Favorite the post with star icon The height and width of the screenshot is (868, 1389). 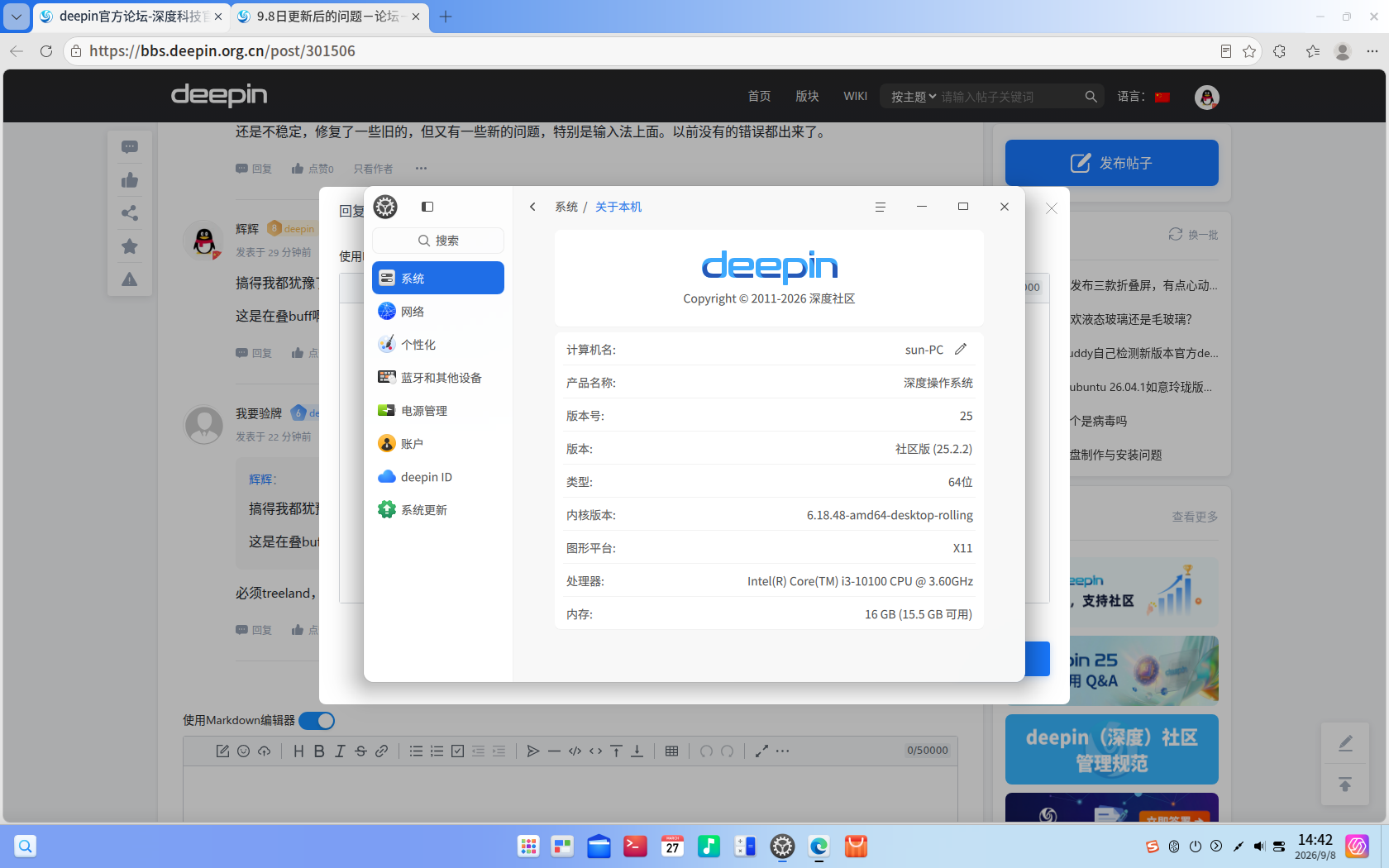(x=130, y=246)
